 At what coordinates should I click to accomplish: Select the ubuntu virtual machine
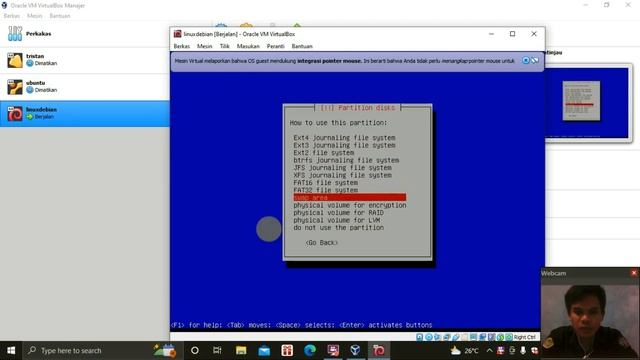pyautogui.click(x=84, y=87)
